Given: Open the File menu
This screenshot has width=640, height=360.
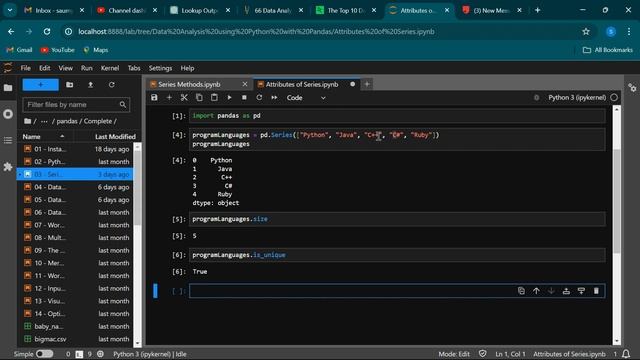Looking at the screenshot, I should (x=25, y=68).
